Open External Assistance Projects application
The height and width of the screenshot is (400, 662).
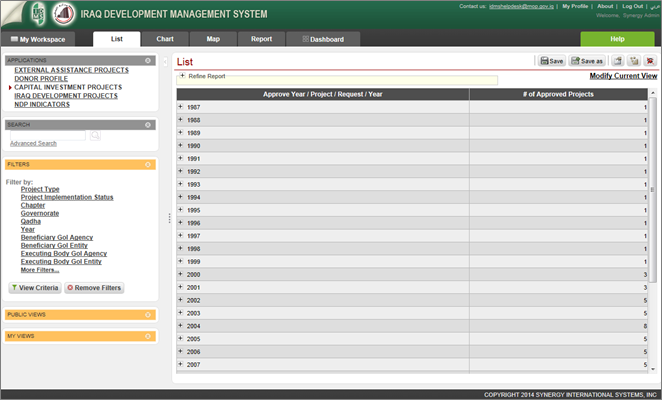(x=71, y=70)
